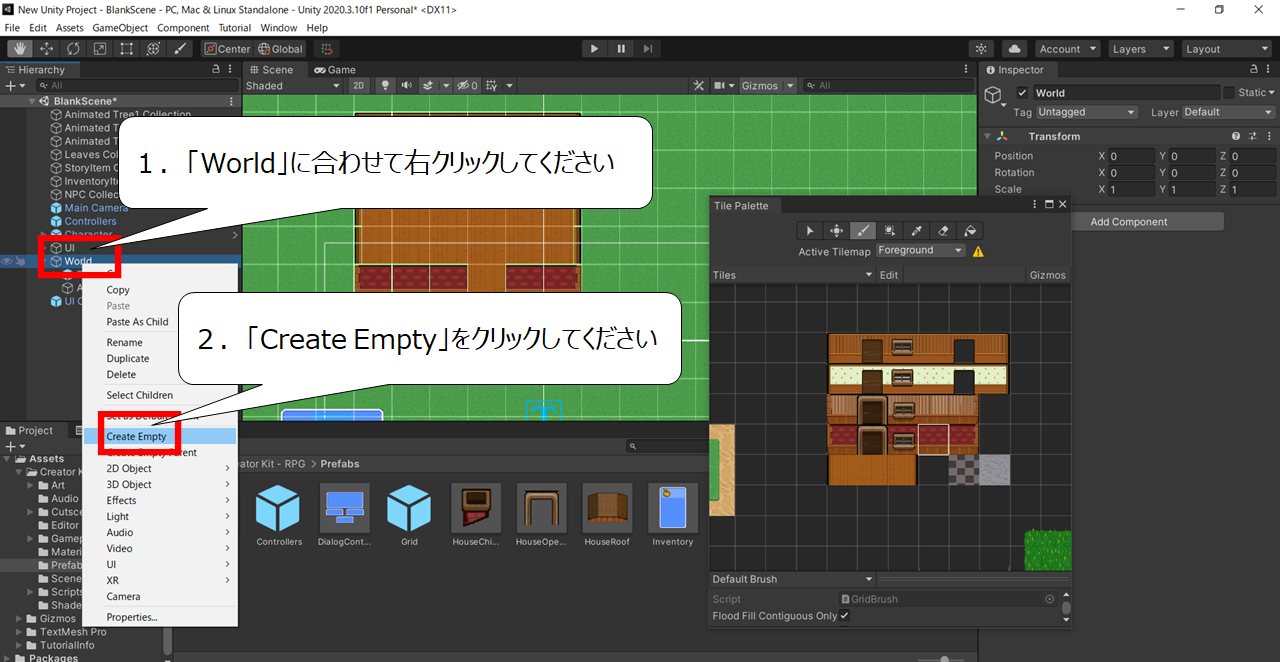Toggle pivot mode Center button
Viewport: 1280px width, 662px height.
click(227, 49)
